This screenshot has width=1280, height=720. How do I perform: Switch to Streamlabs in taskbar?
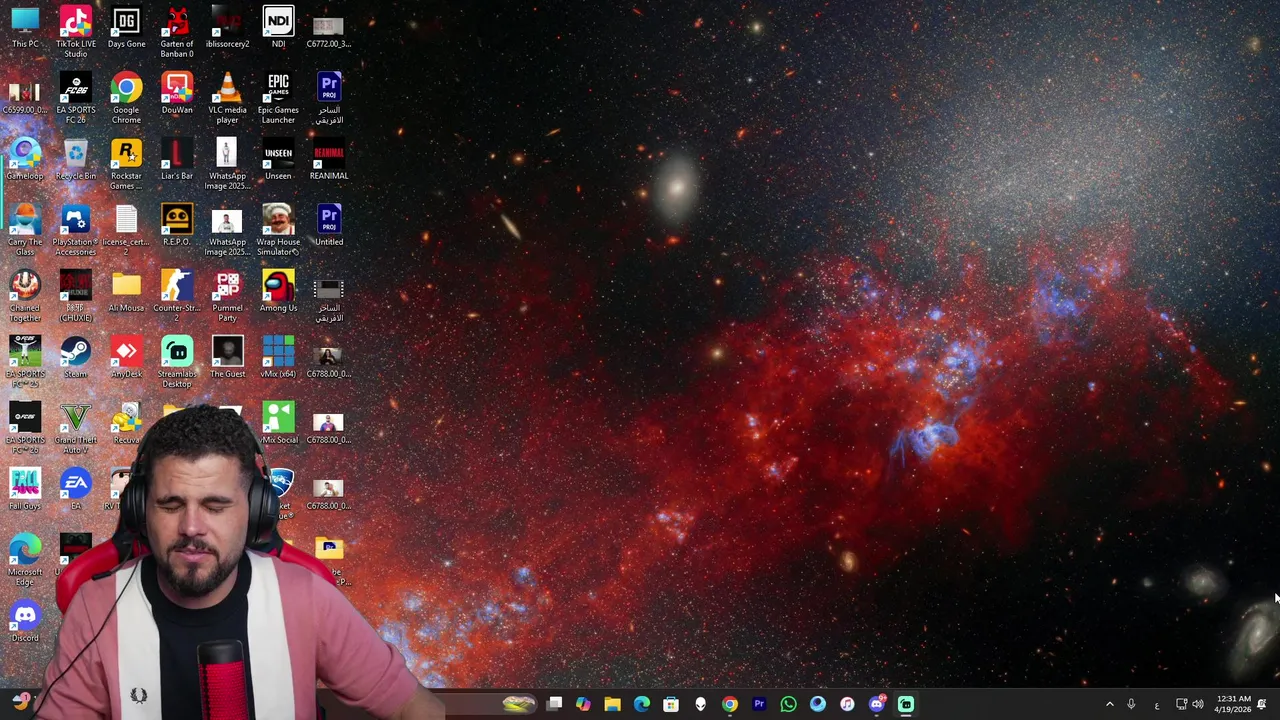906,704
